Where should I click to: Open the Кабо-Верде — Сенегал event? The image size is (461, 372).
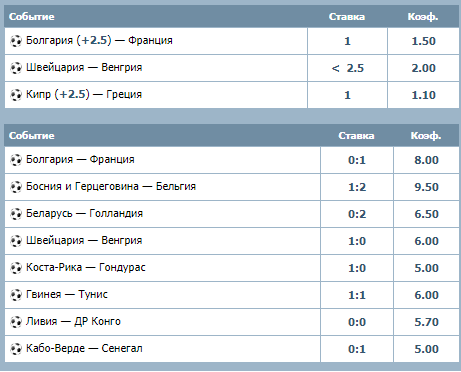pos(84,348)
